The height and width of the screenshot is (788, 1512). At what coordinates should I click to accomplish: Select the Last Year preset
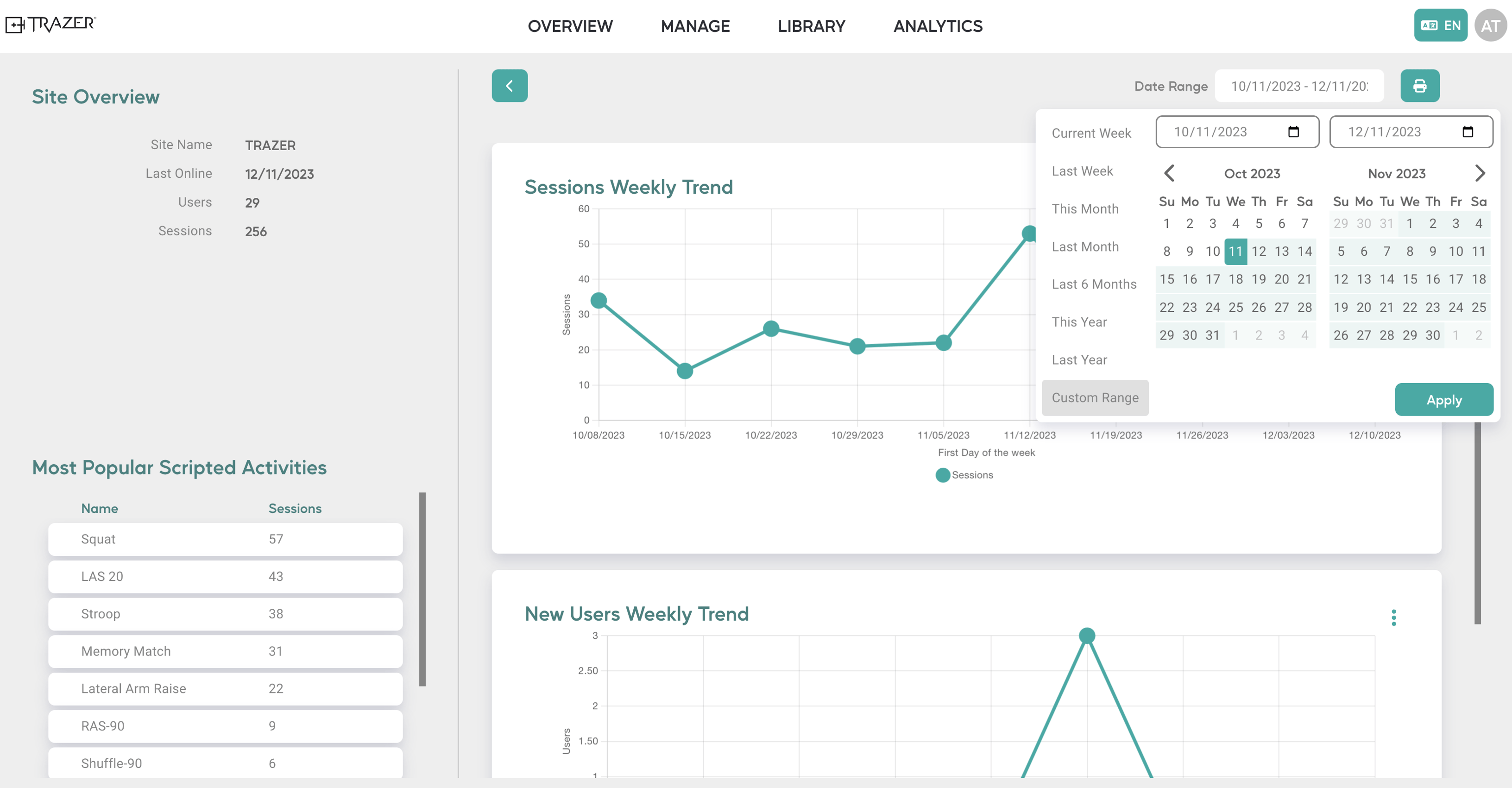[1079, 360]
